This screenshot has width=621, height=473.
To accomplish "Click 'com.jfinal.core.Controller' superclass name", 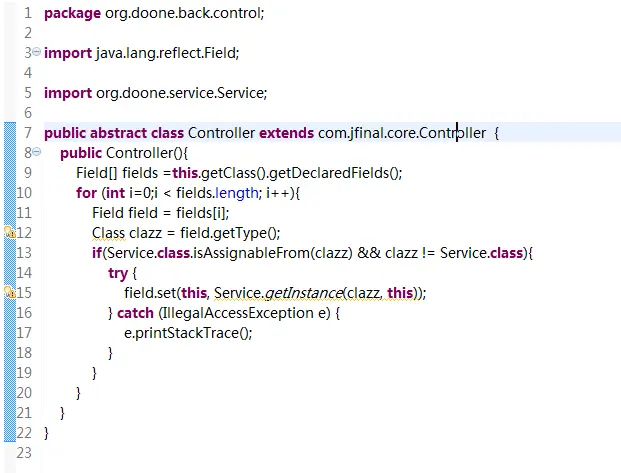I will (x=402, y=133).
